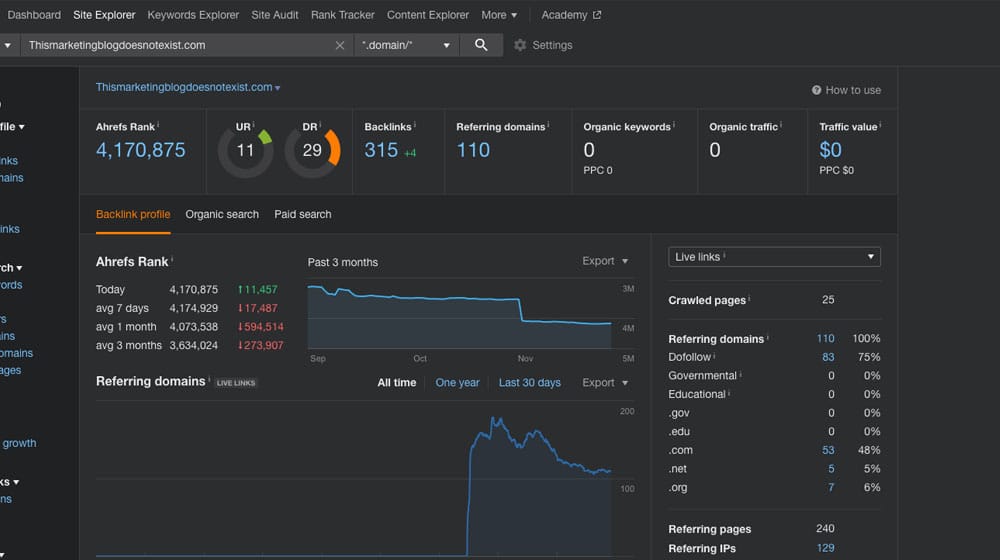Click the DR donut chart
The image size is (1000, 560).
(312, 151)
